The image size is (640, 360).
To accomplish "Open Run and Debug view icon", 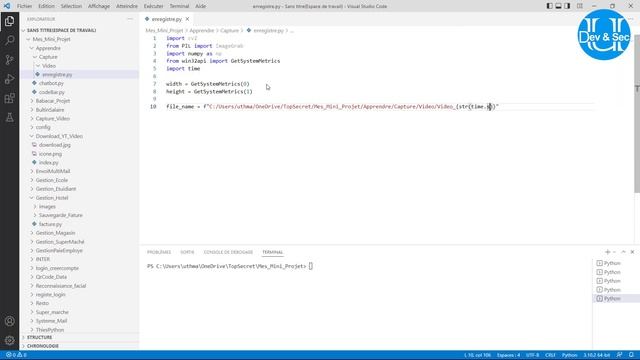I will coord(9,79).
